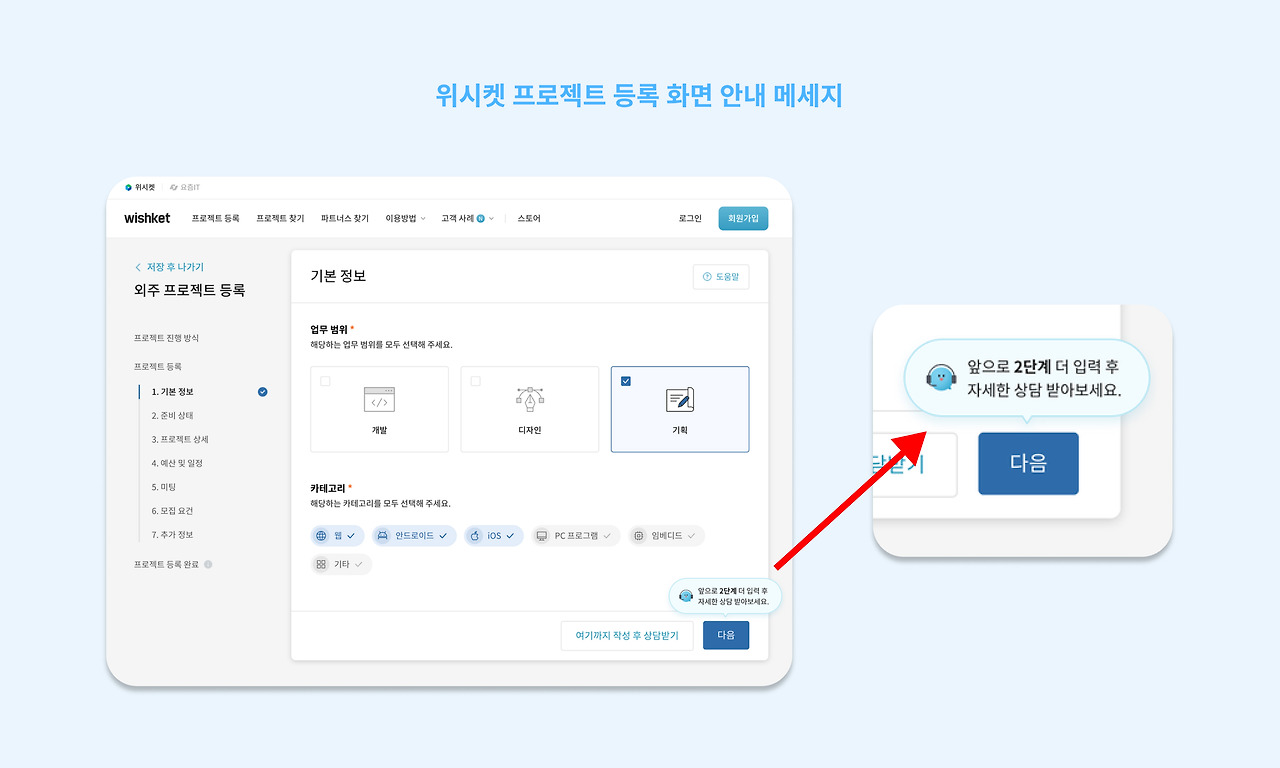Go back via 저장 후 나가기 chevron
The width and height of the screenshot is (1280, 768).
coord(138,267)
